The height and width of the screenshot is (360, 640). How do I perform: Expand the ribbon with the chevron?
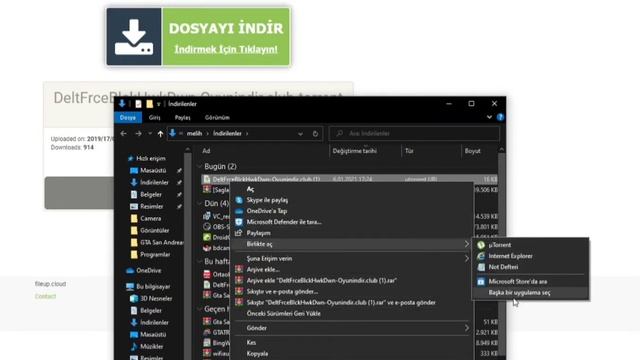click(x=489, y=117)
